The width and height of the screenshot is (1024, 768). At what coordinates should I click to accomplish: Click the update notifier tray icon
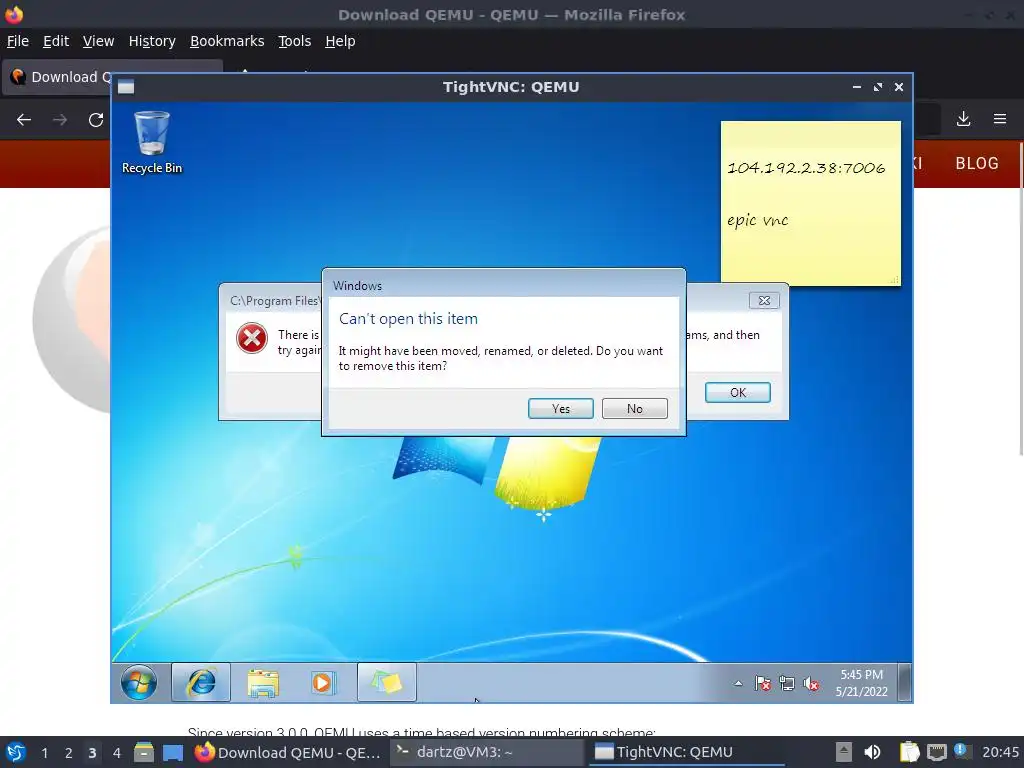coord(961,751)
